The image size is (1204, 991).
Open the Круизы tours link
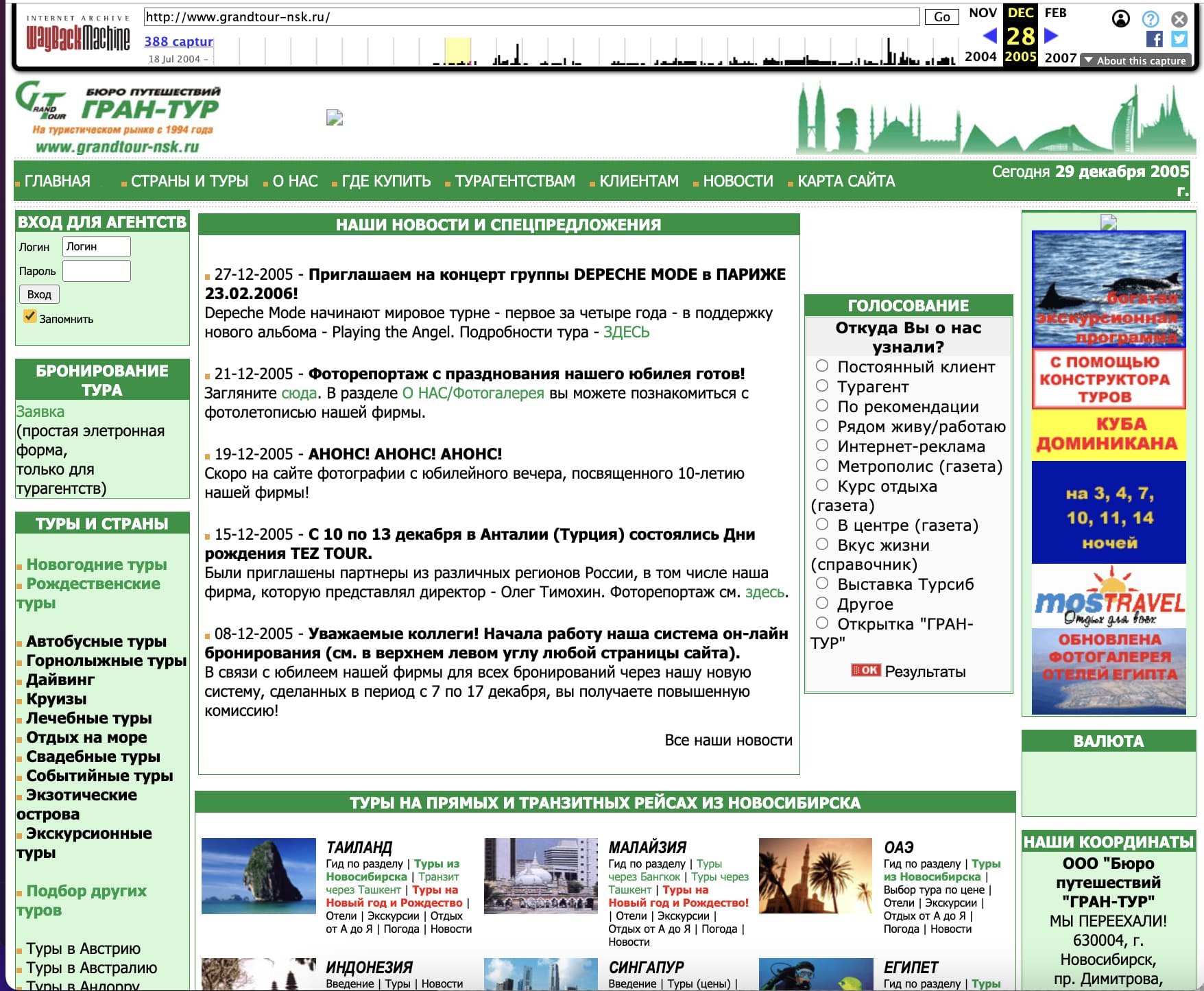point(56,699)
